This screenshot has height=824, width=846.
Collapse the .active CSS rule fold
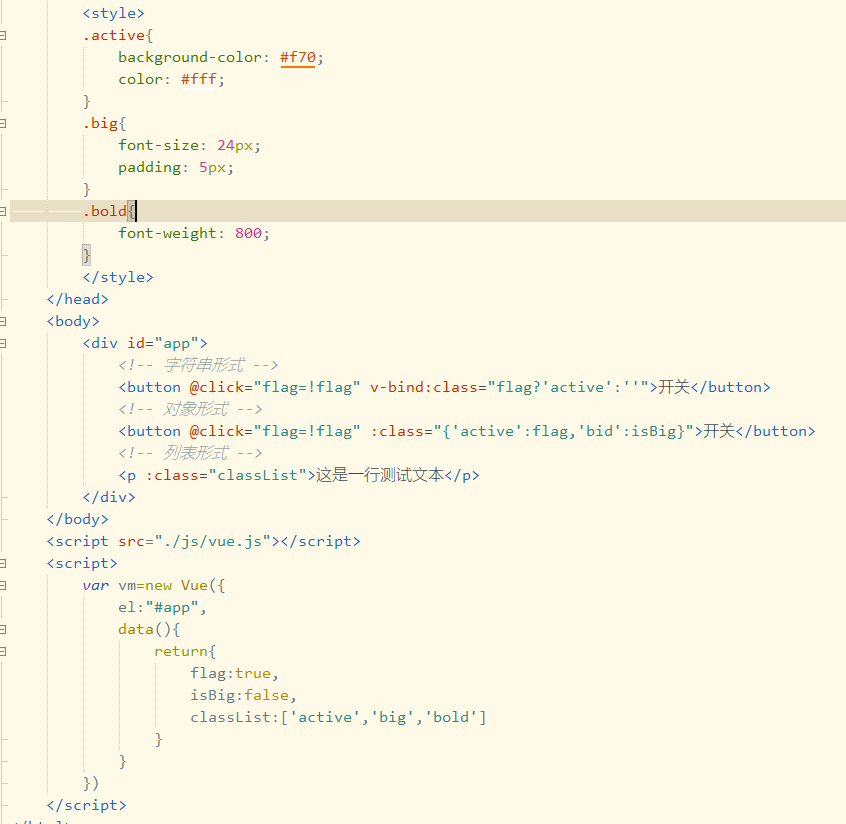click(3, 36)
